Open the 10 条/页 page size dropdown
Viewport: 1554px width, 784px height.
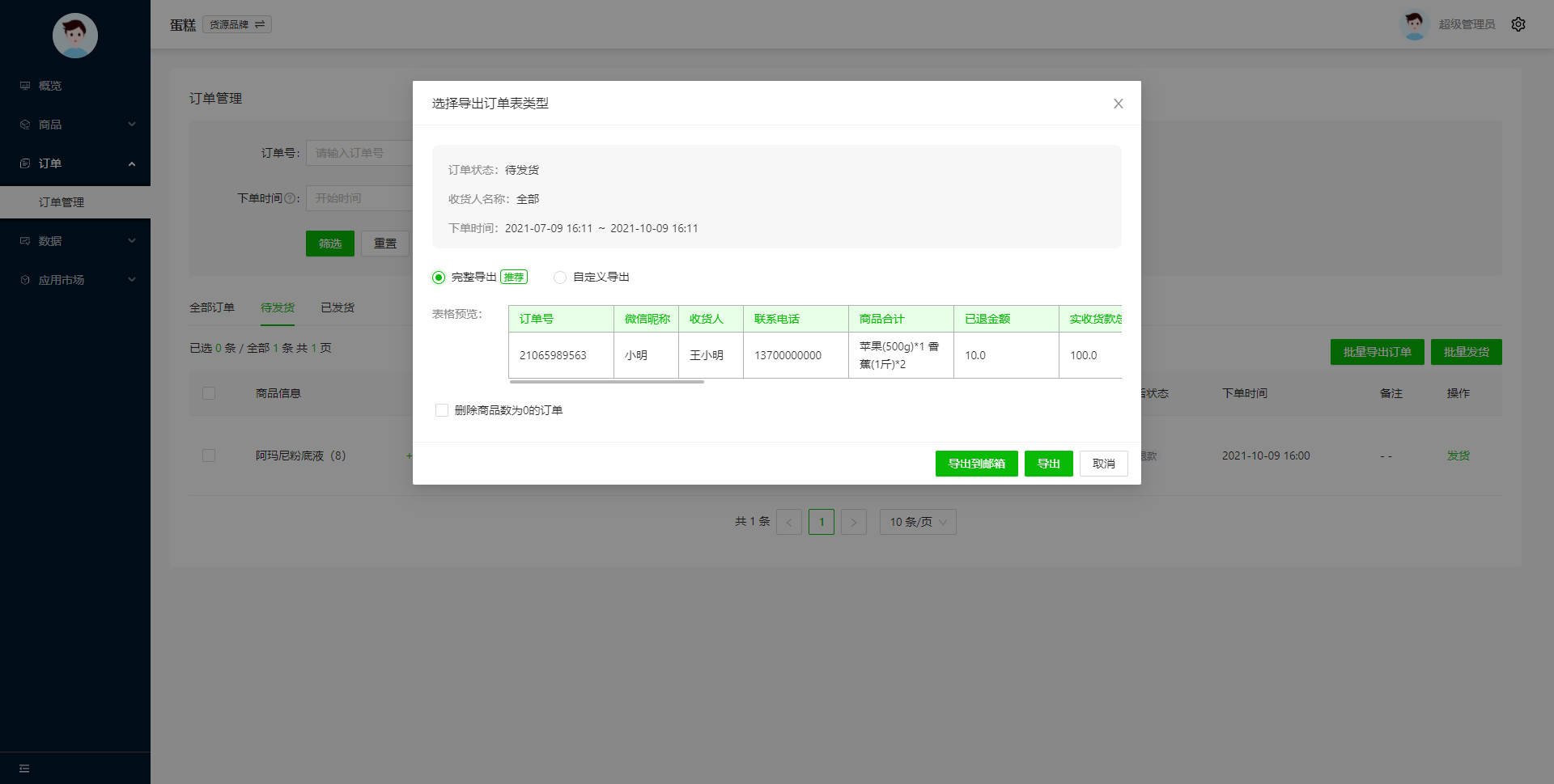click(918, 522)
